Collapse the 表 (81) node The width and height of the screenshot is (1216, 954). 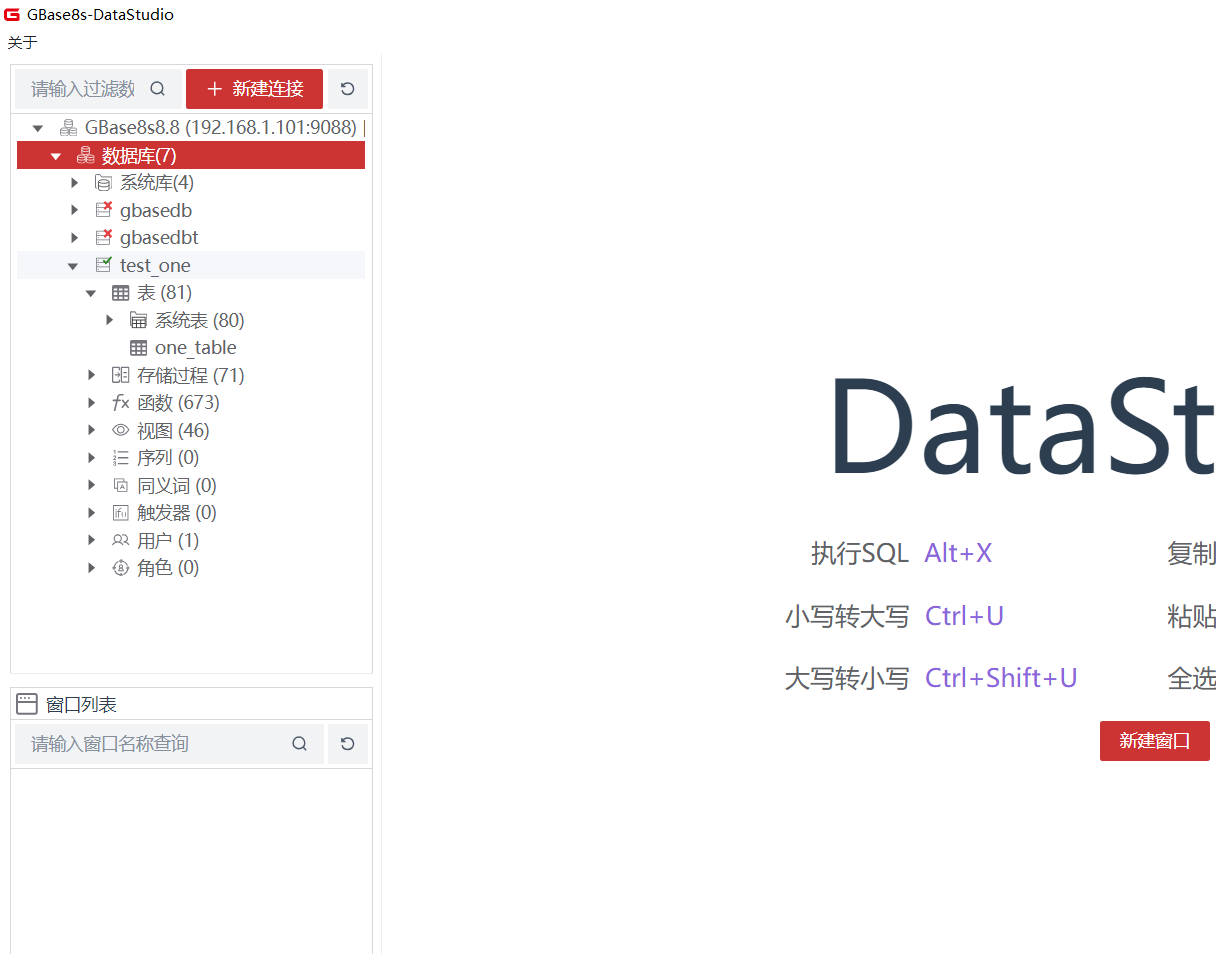pos(91,293)
